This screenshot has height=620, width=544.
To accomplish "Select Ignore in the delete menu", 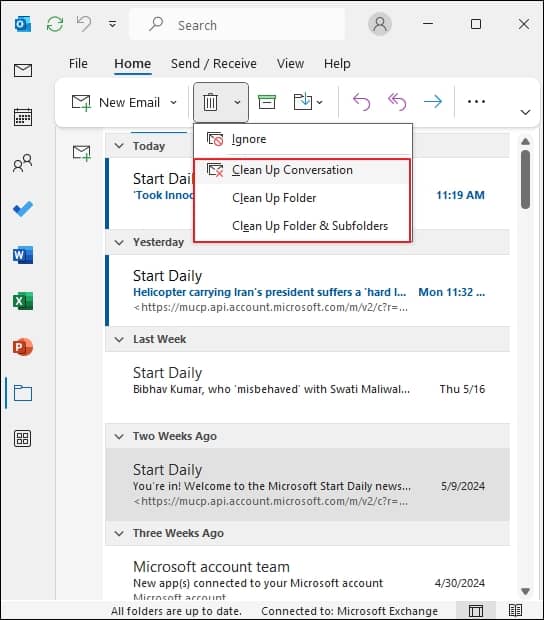I will point(303,139).
